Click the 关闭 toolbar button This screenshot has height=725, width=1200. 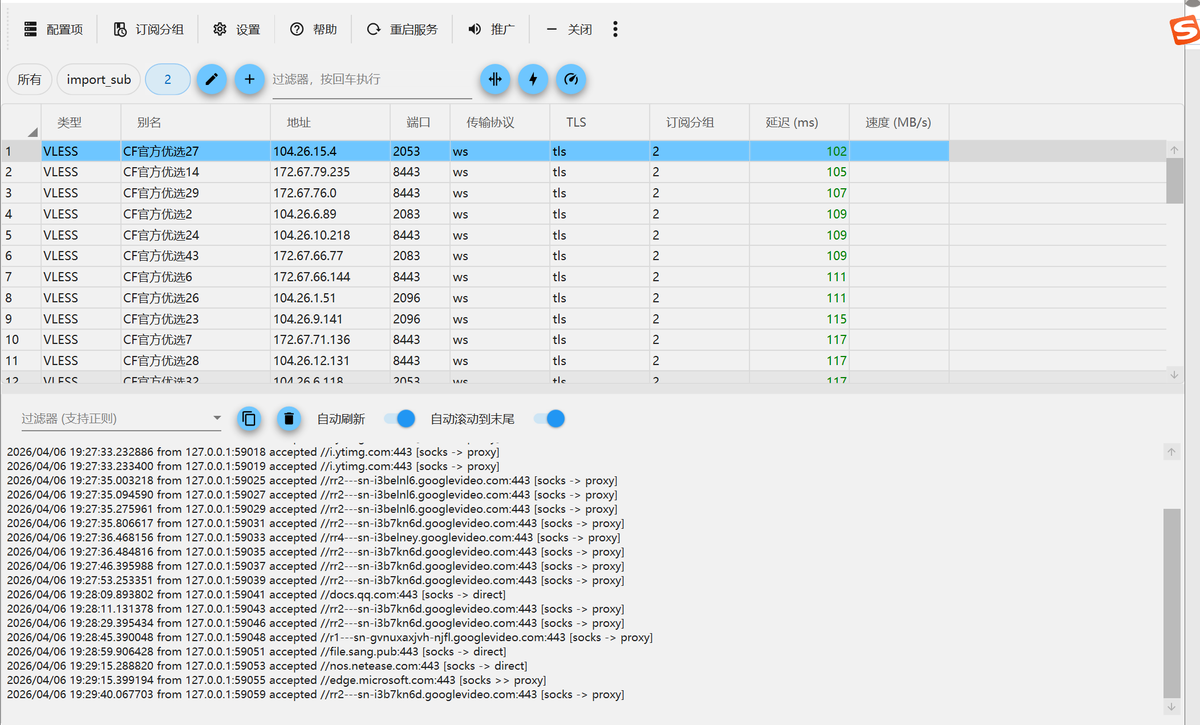[x=569, y=29]
